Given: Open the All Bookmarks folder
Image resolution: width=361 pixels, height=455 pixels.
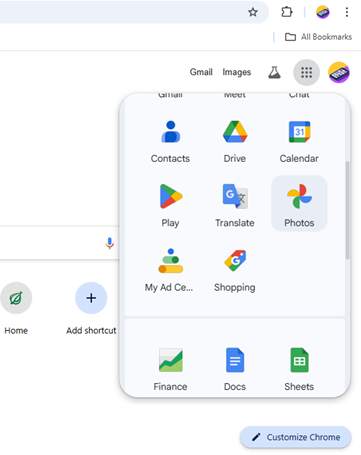Looking at the screenshot, I should click(318, 37).
